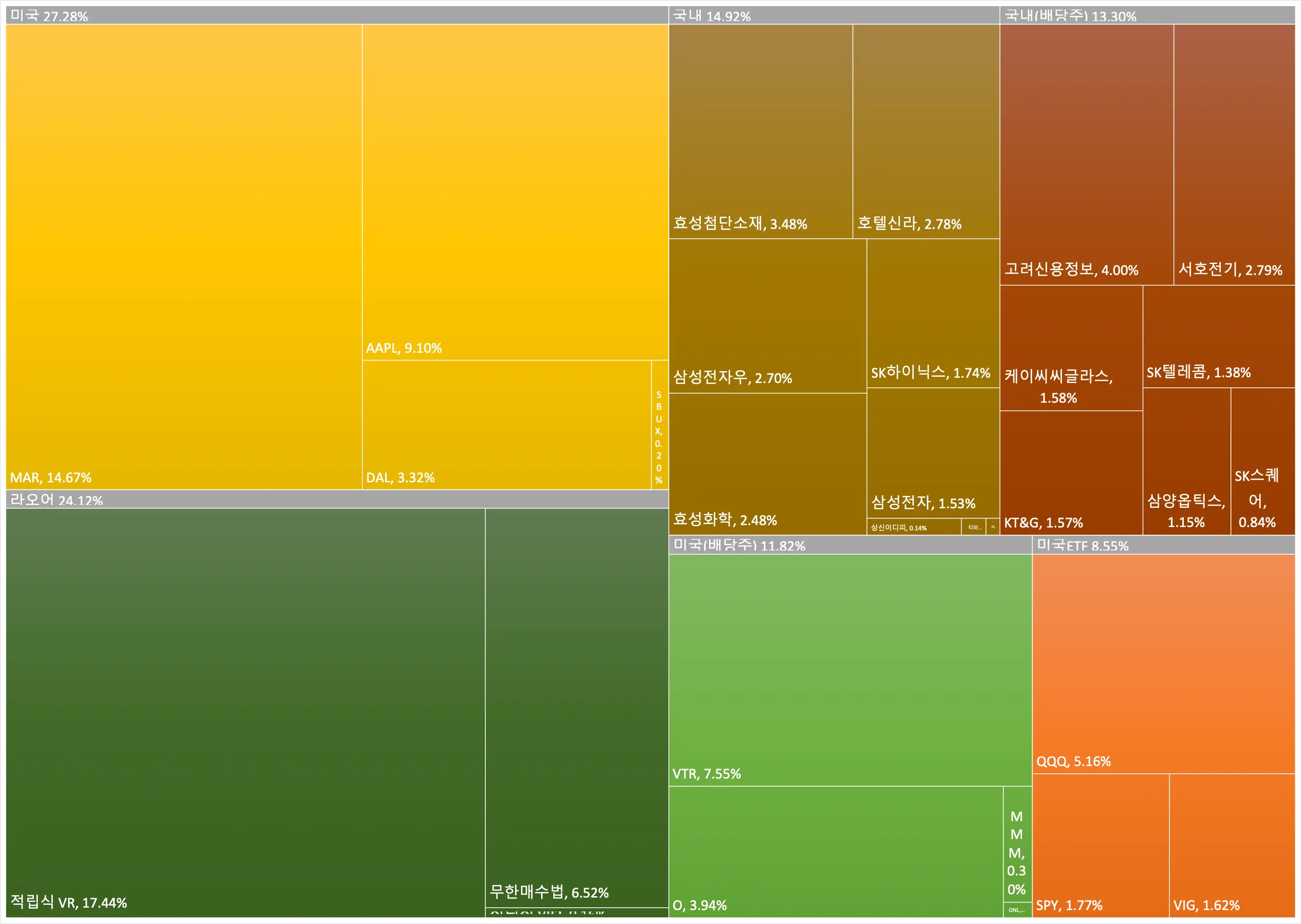Select the 미국(배당주) 11.82% group header
The height and width of the screenshot is (924, 1301).
pyautogui.click(x=850, y=544)
